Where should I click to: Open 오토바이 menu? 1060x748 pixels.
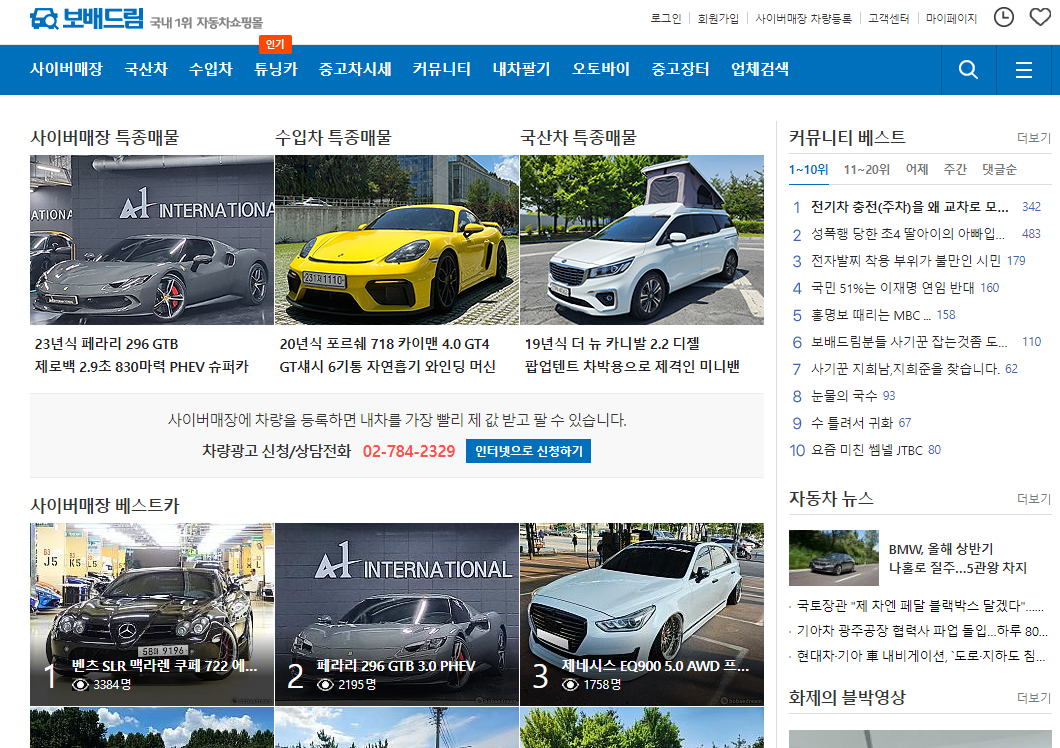[600, 69]
